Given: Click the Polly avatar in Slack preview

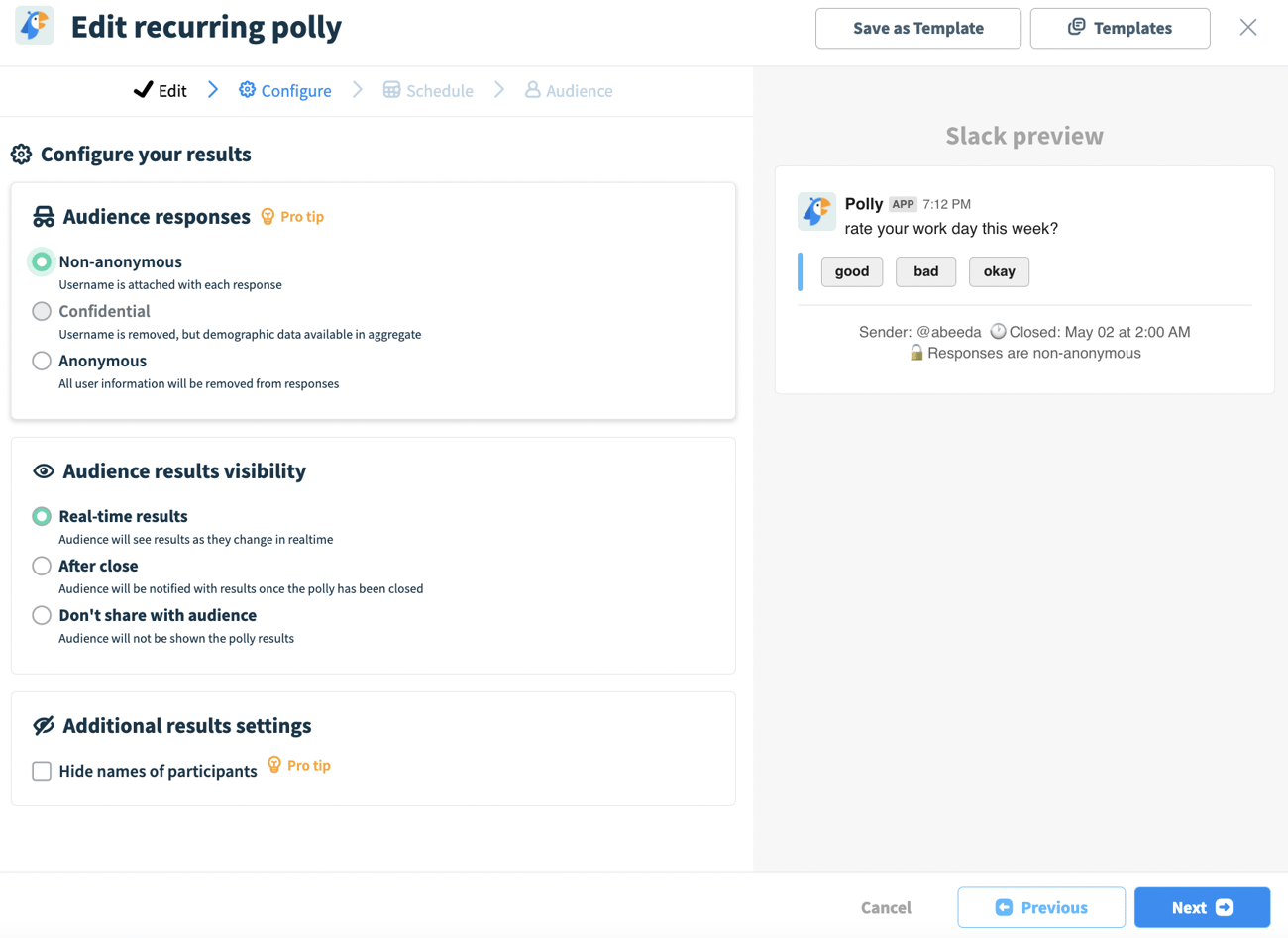Looking at the screenshot, I should point(816,212).
